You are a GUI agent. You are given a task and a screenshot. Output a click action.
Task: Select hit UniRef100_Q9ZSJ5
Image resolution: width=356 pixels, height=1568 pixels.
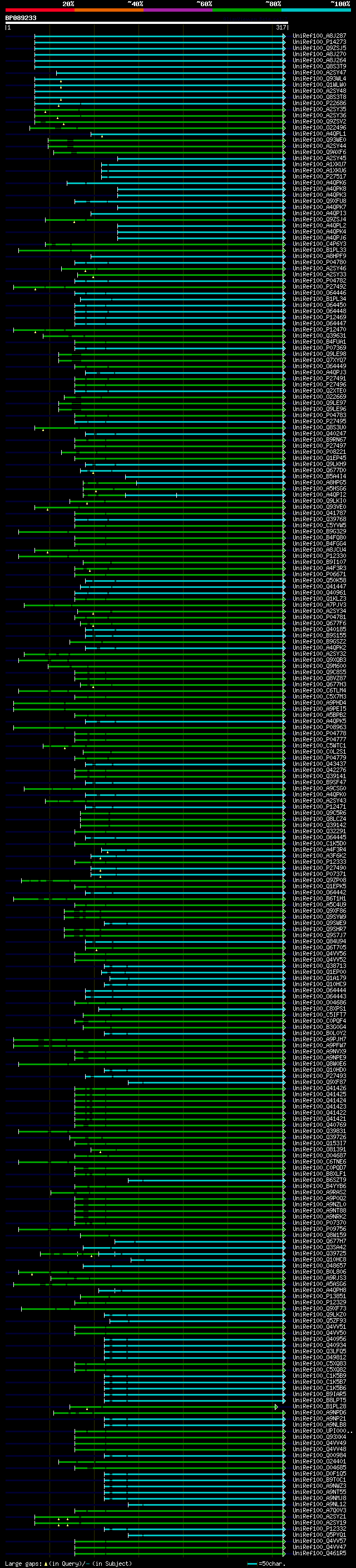tap(319, 48)
